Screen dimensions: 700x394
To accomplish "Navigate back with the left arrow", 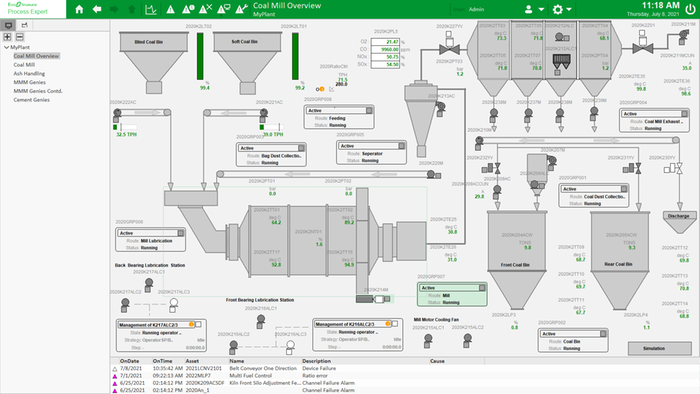I will (x=97, y=9).
